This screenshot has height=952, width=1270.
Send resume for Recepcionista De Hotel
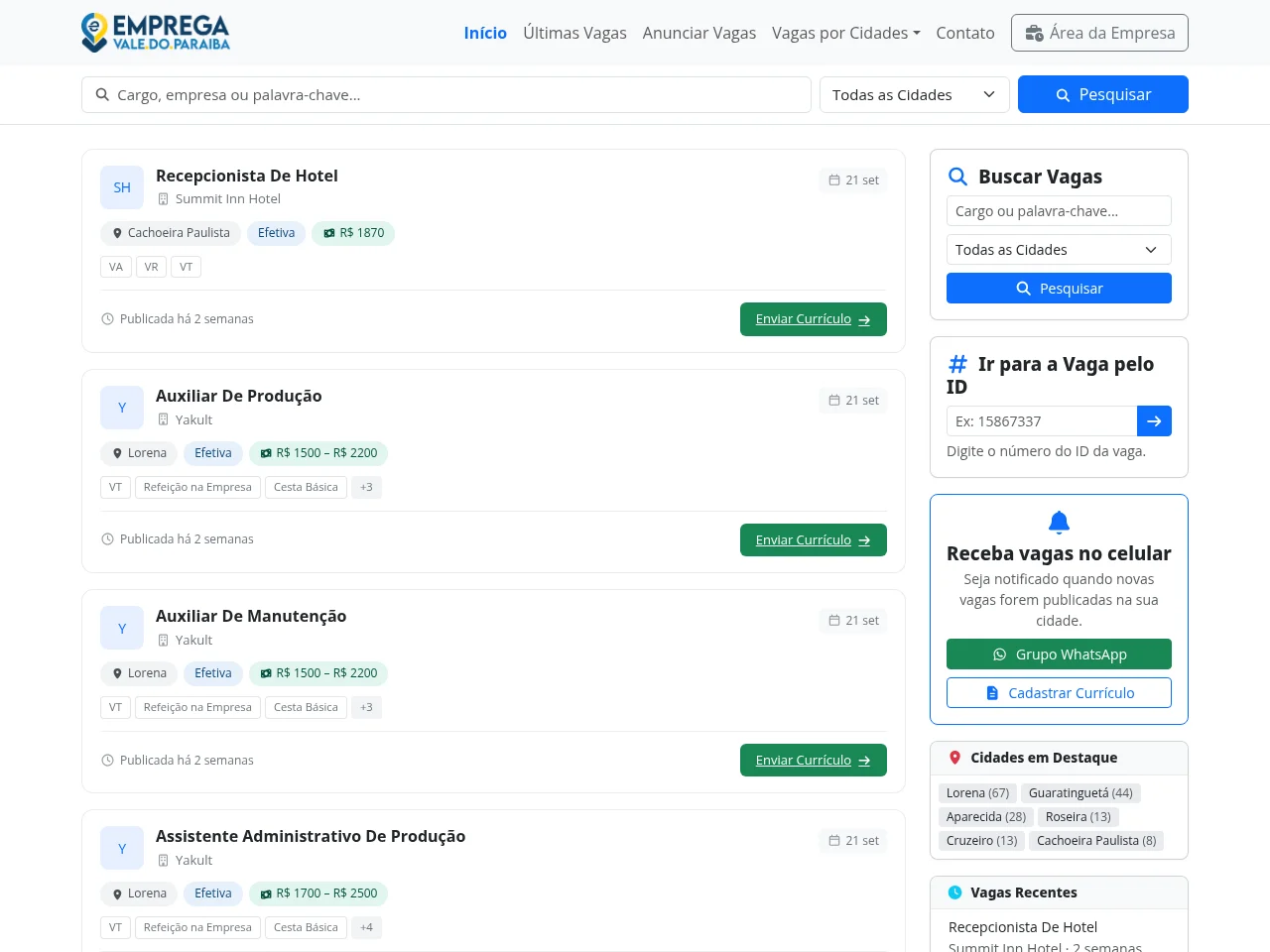(814, 319)
